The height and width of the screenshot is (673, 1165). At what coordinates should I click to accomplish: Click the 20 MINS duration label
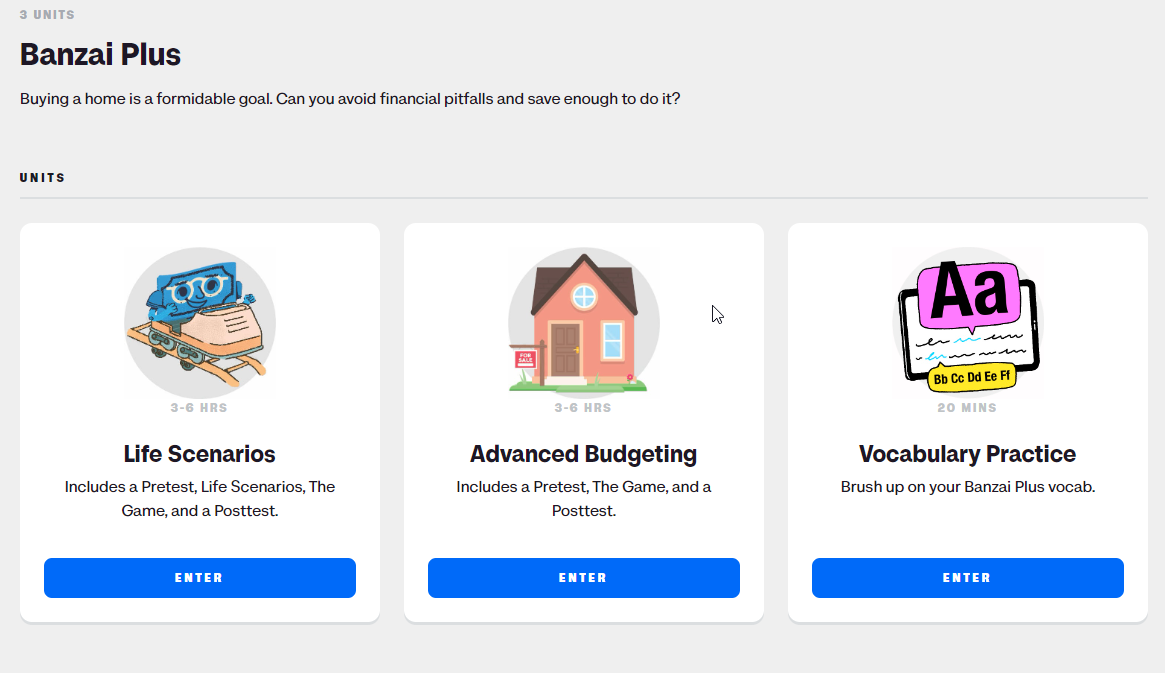[x=967, y=408]
